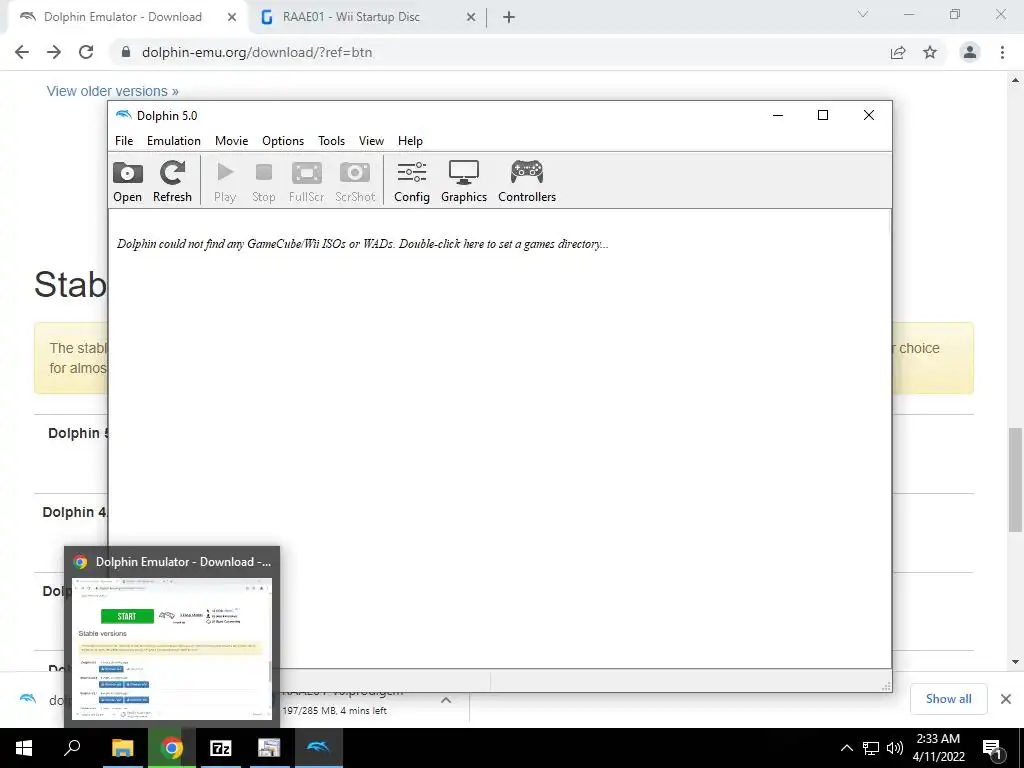The height and width of the screenshot is (768, 1024).
Task: Click the volume icon in system tray
Action: (x=895, y=748)
